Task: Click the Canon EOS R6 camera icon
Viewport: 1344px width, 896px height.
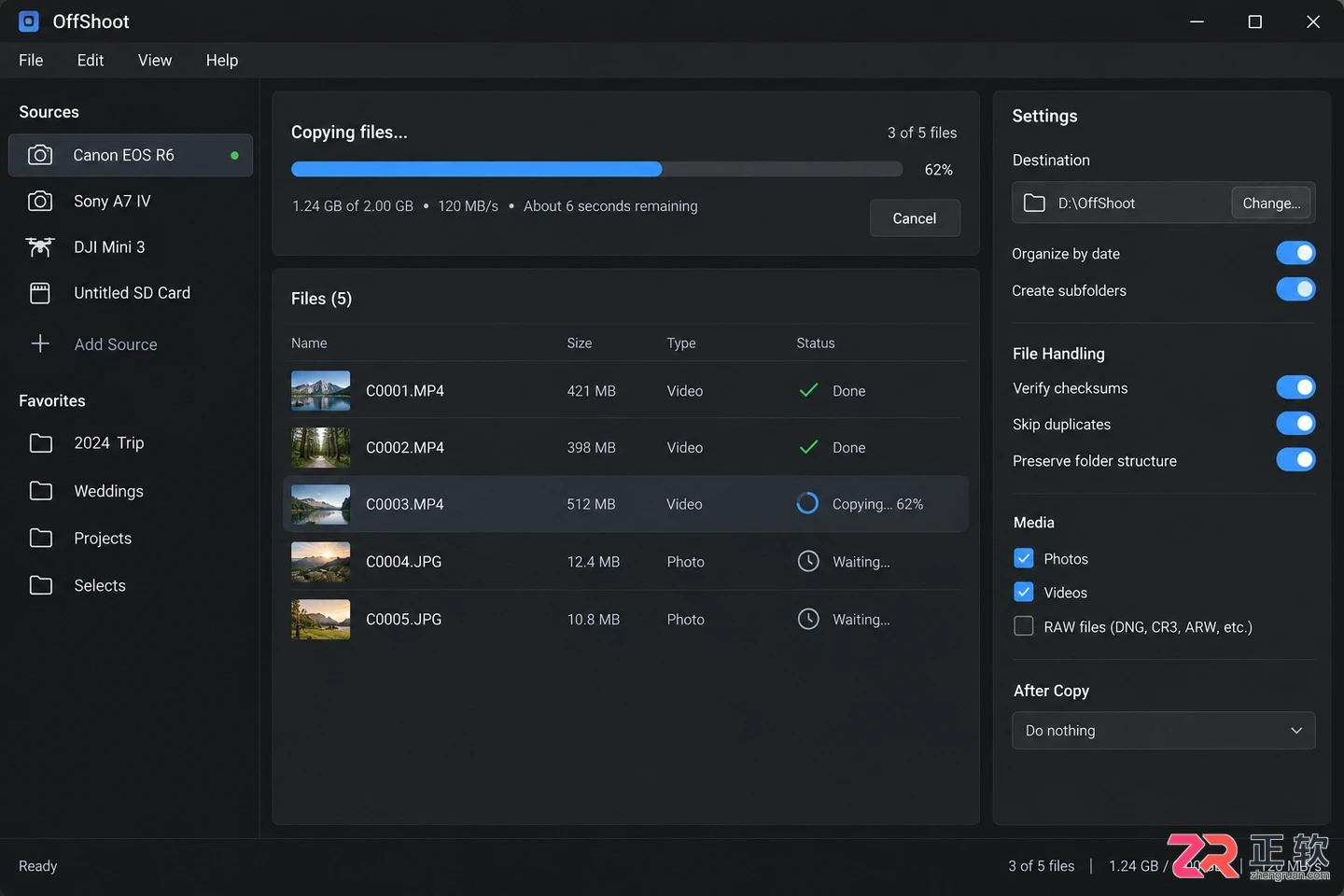Action: pyautogui.click(x=40, y=155)
